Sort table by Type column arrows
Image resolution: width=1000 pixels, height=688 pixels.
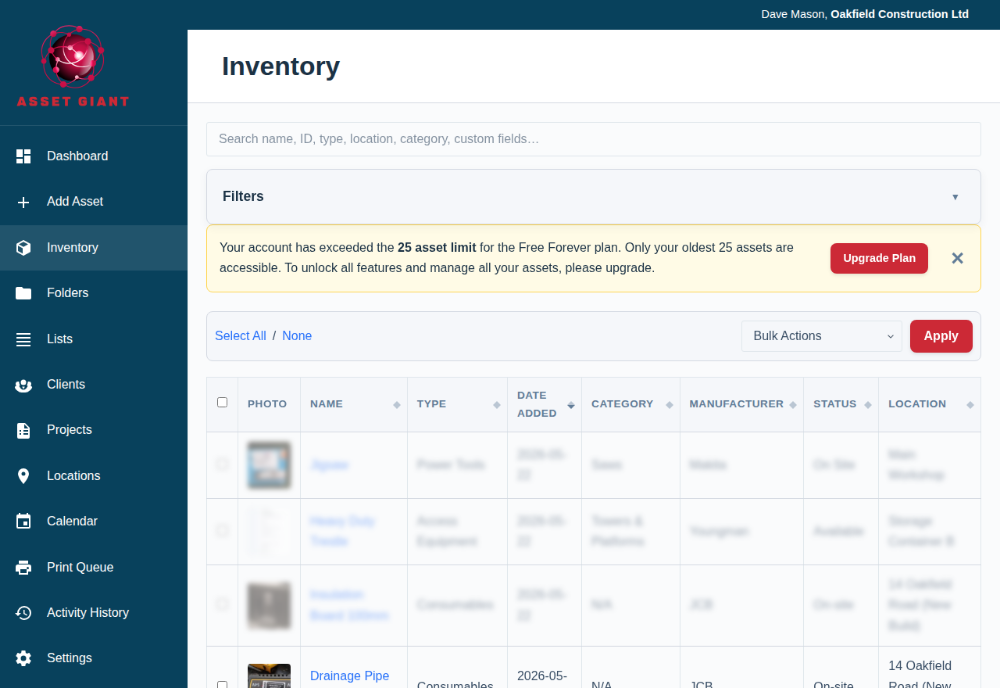coord(497,405)
